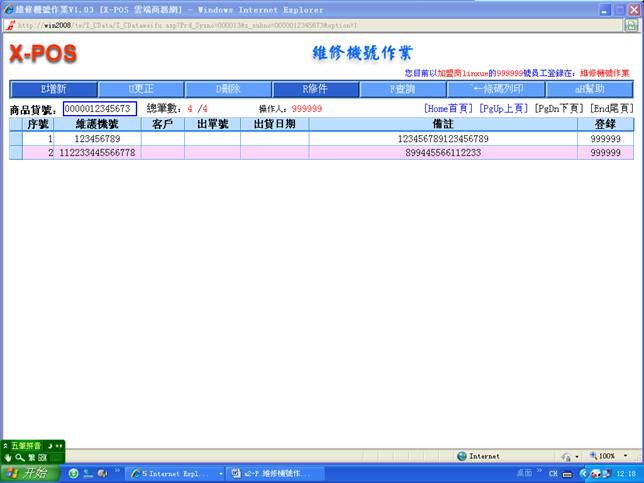Click the barcode print (條碼列印) button

(489, 89)
